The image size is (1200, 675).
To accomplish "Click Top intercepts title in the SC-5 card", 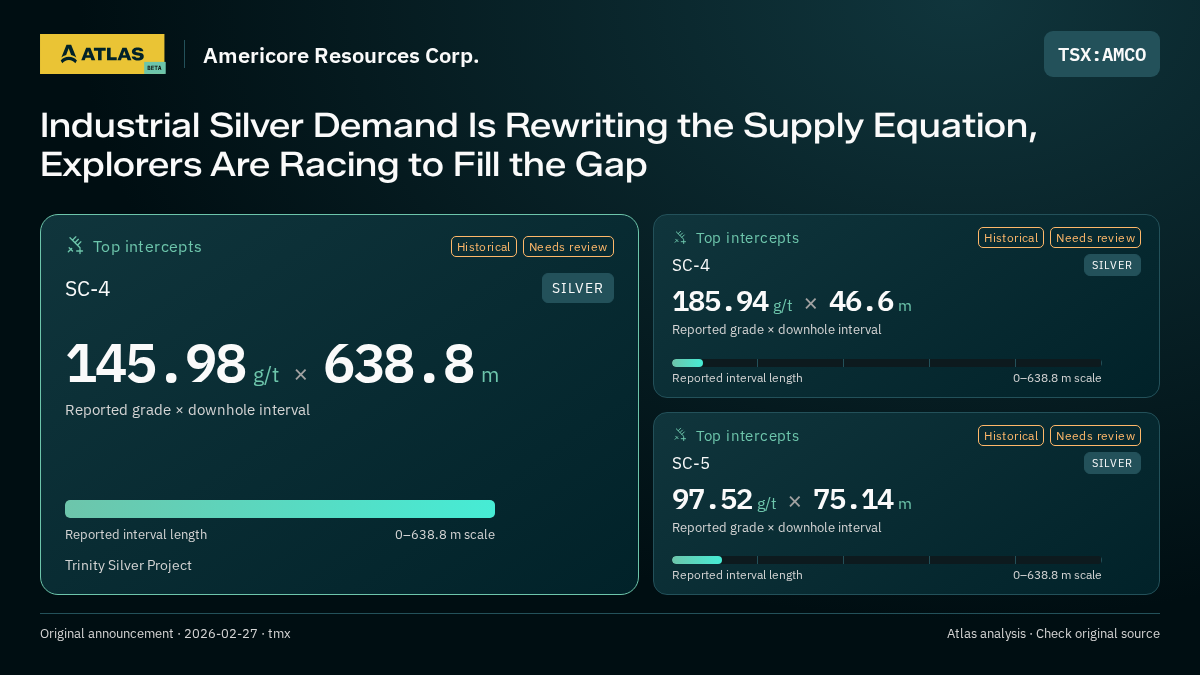I will pyautogui.click(x=747, y=436).
